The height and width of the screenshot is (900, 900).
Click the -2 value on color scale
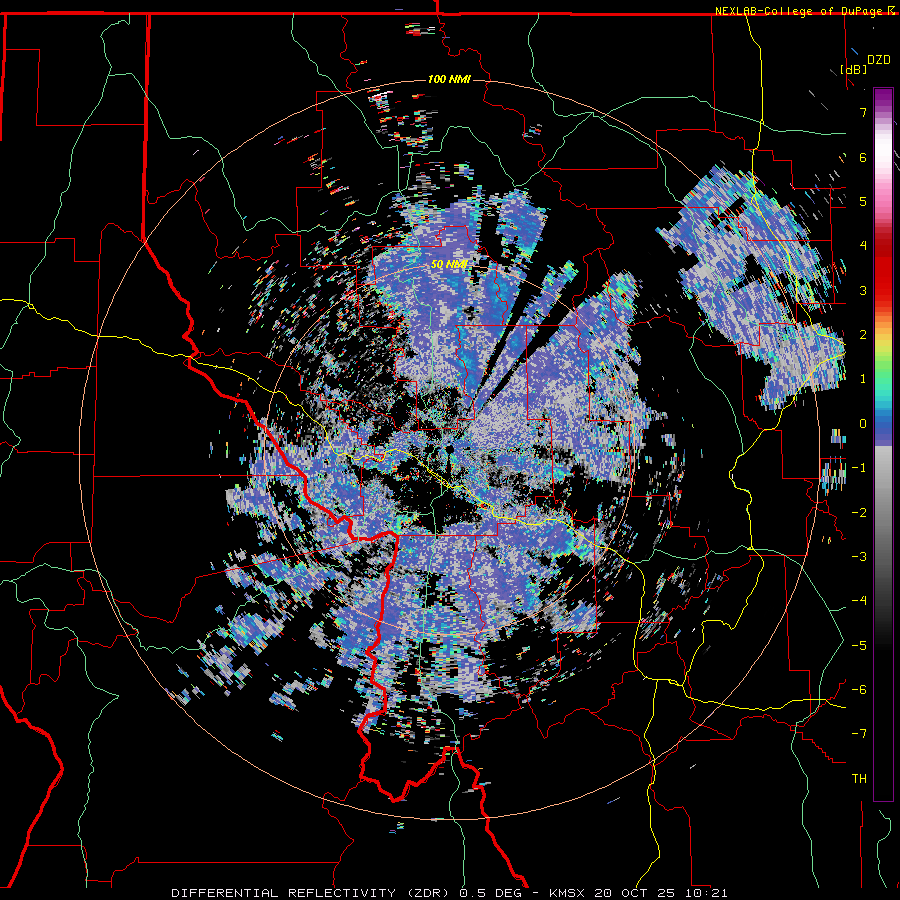859,513
